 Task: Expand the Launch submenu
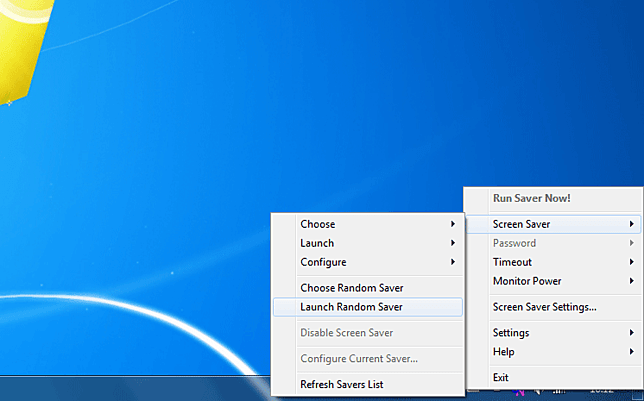pyautogui.click(x=368, y=243)
